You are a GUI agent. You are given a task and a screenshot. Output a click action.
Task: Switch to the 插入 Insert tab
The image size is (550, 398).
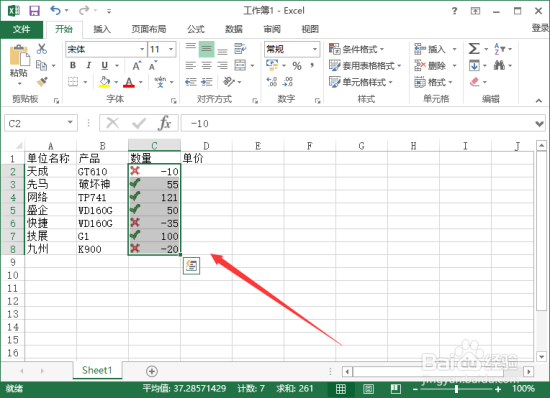102,29
